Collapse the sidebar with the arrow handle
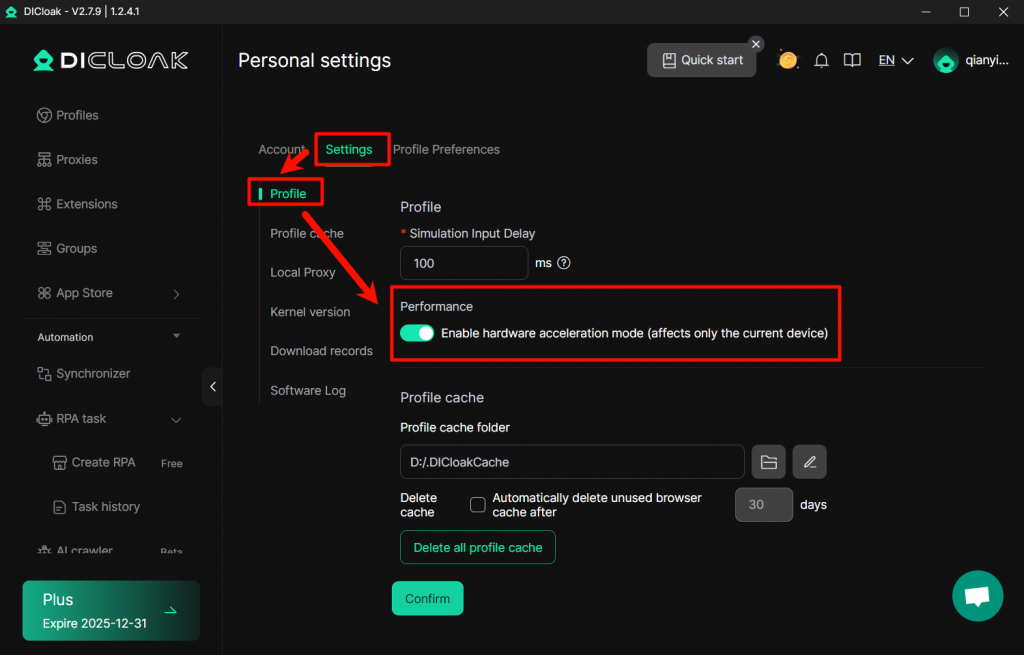This screenshot has height=655, width=1024. [x=212, y=386]
